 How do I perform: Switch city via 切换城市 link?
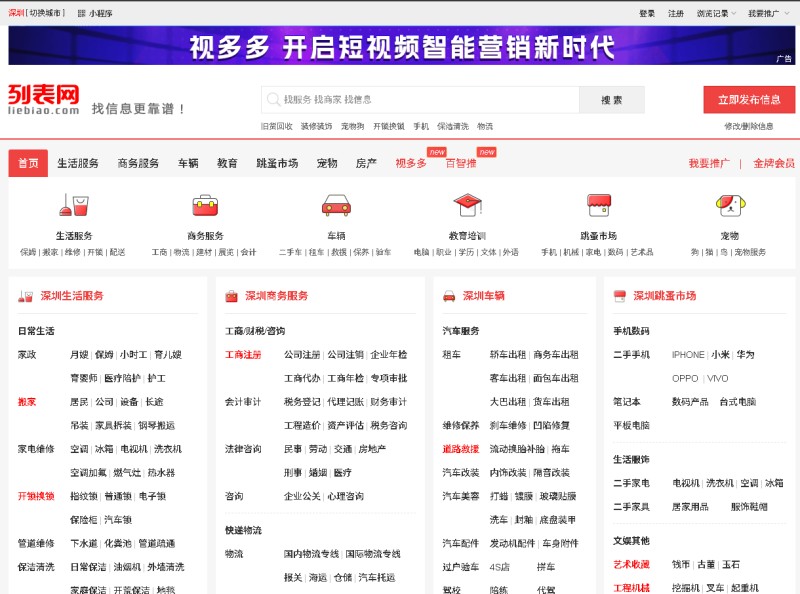(45, 13)
